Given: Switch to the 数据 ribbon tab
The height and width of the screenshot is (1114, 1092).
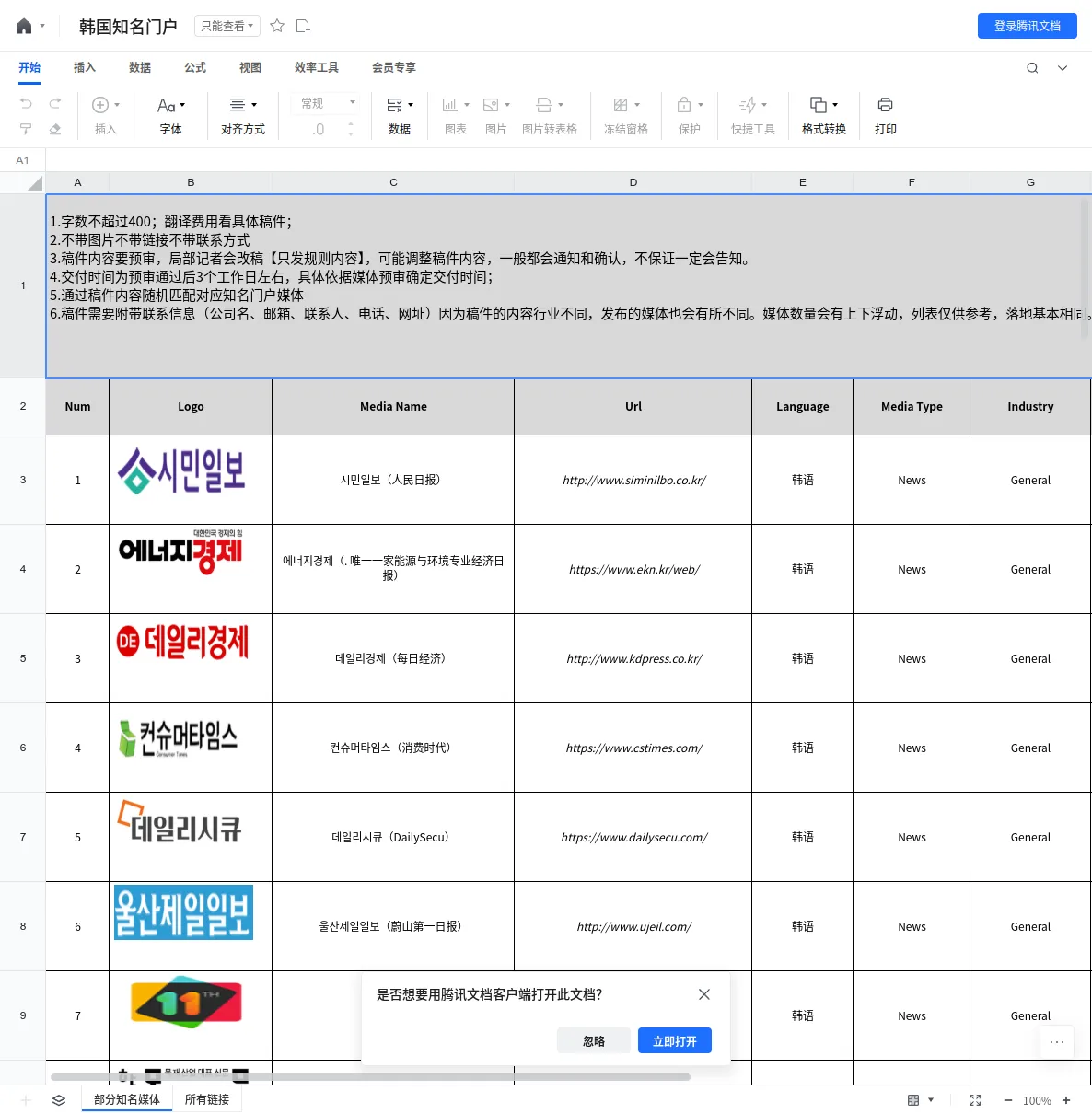Looking at the screenshot, I should (140, 67).
